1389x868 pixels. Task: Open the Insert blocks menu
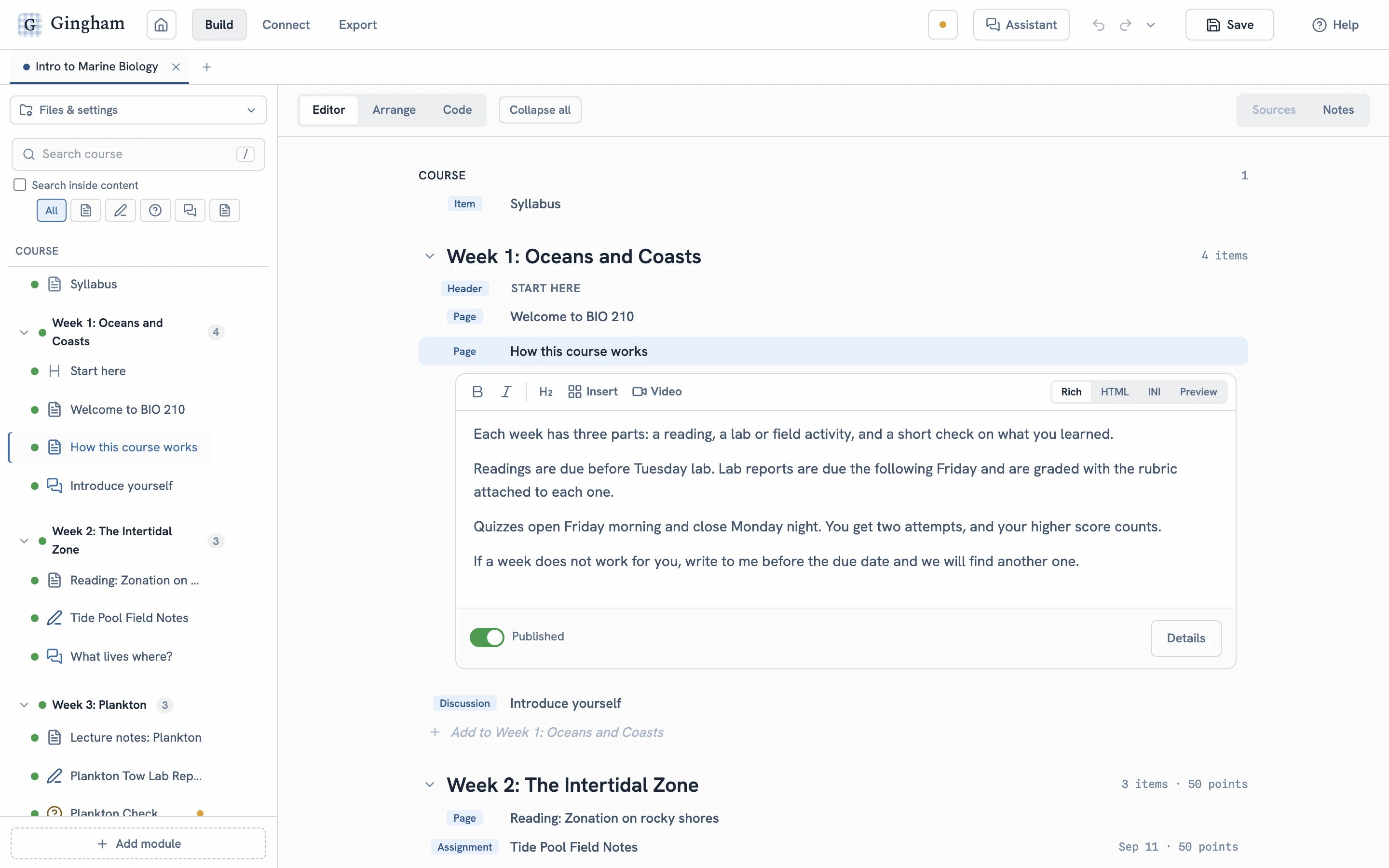[x=592, y=392]
